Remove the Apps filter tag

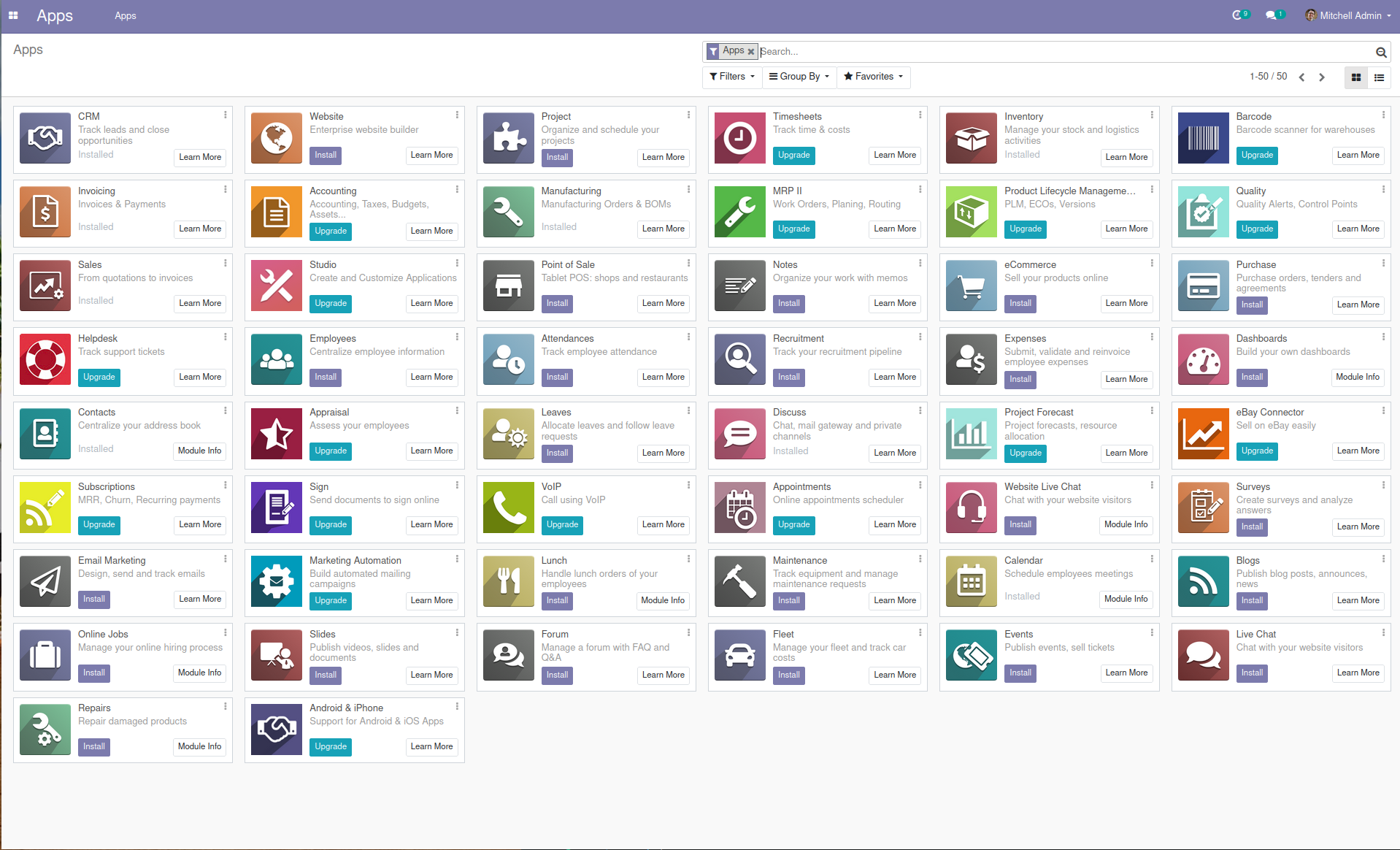coord(751,51)
